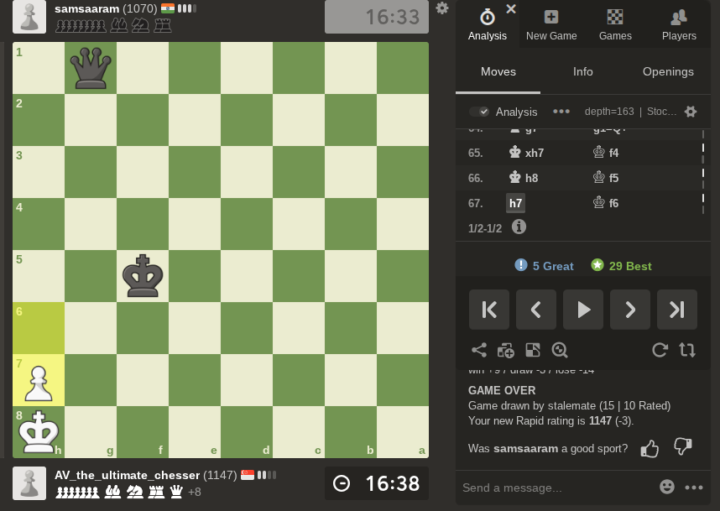
Task: Flip the board orientation icon
Action: click(687, 350)
